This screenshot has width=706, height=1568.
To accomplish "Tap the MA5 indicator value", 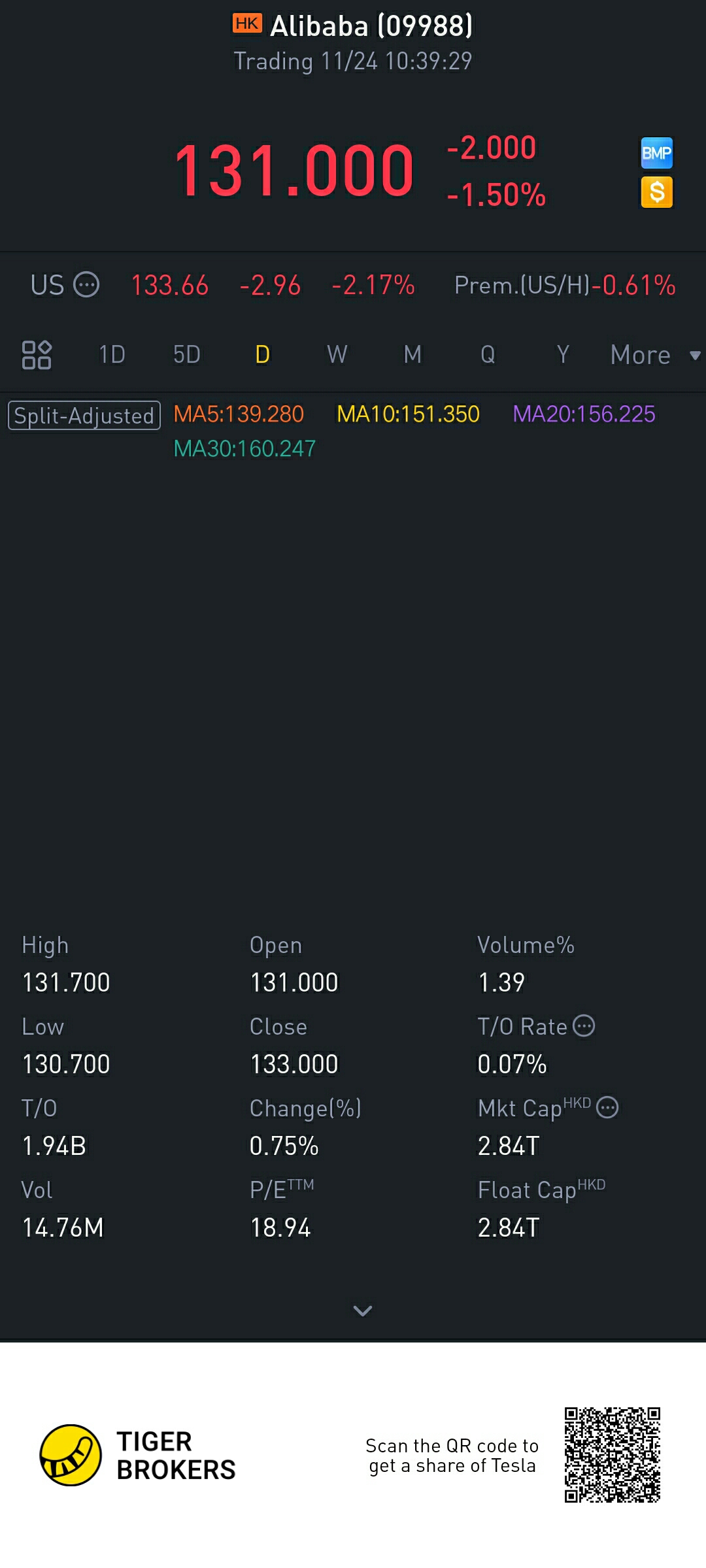I will point(239,414).
